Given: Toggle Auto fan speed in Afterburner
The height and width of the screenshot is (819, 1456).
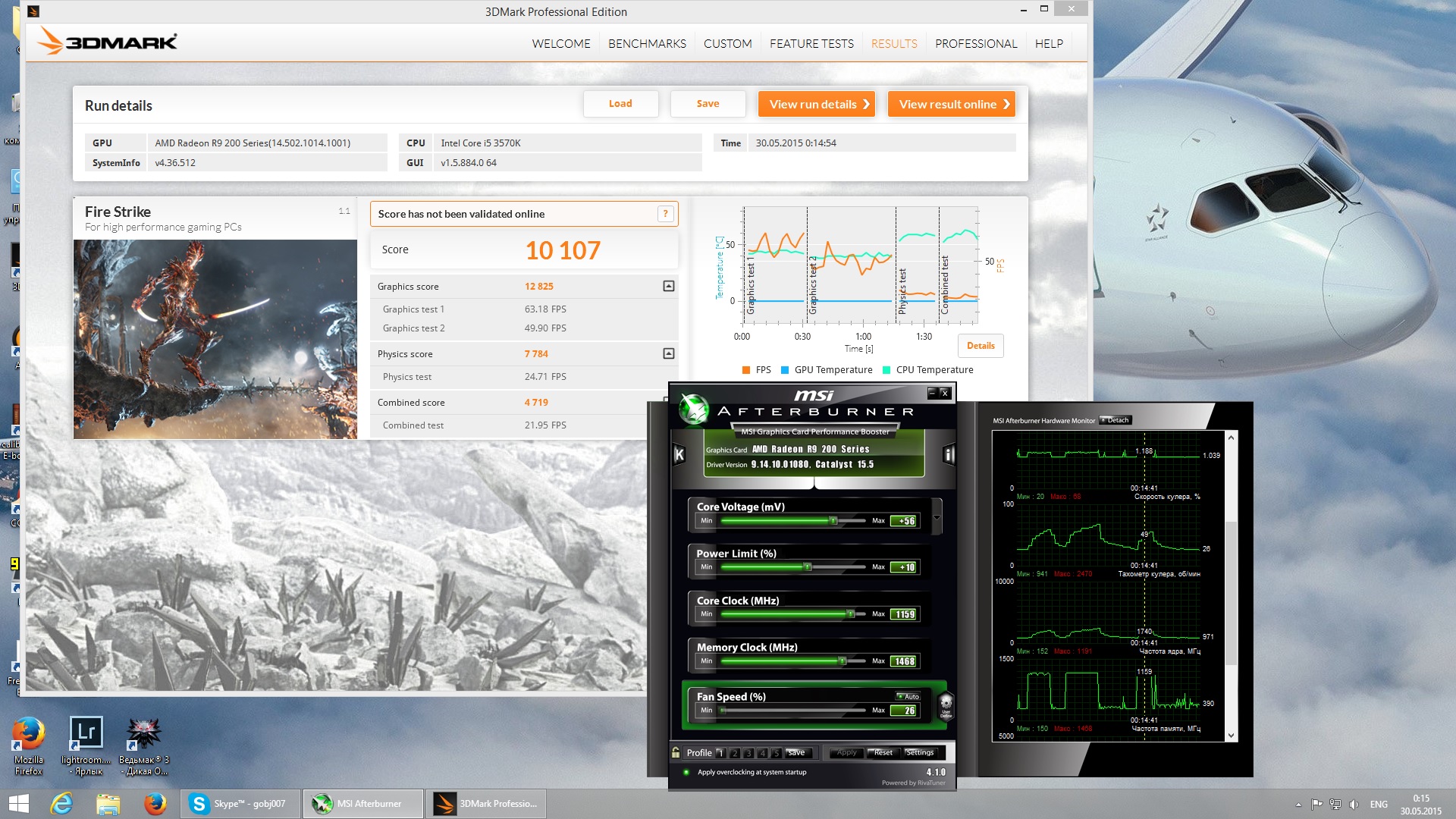Looking at the screenshot, I should pos(908,696).
